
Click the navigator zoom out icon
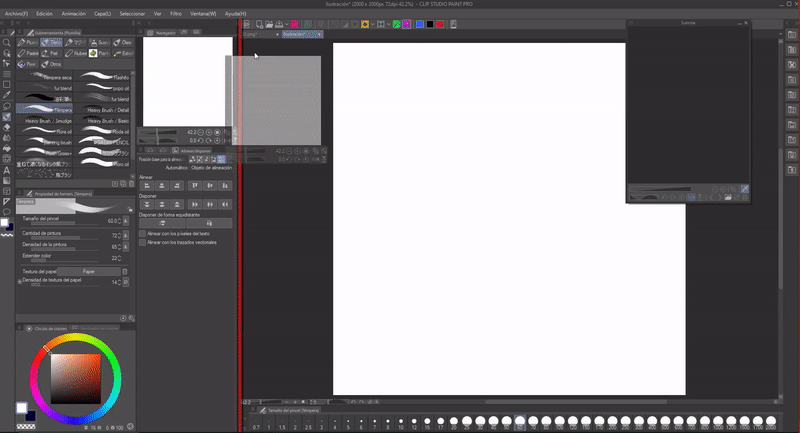pos(201,132)
